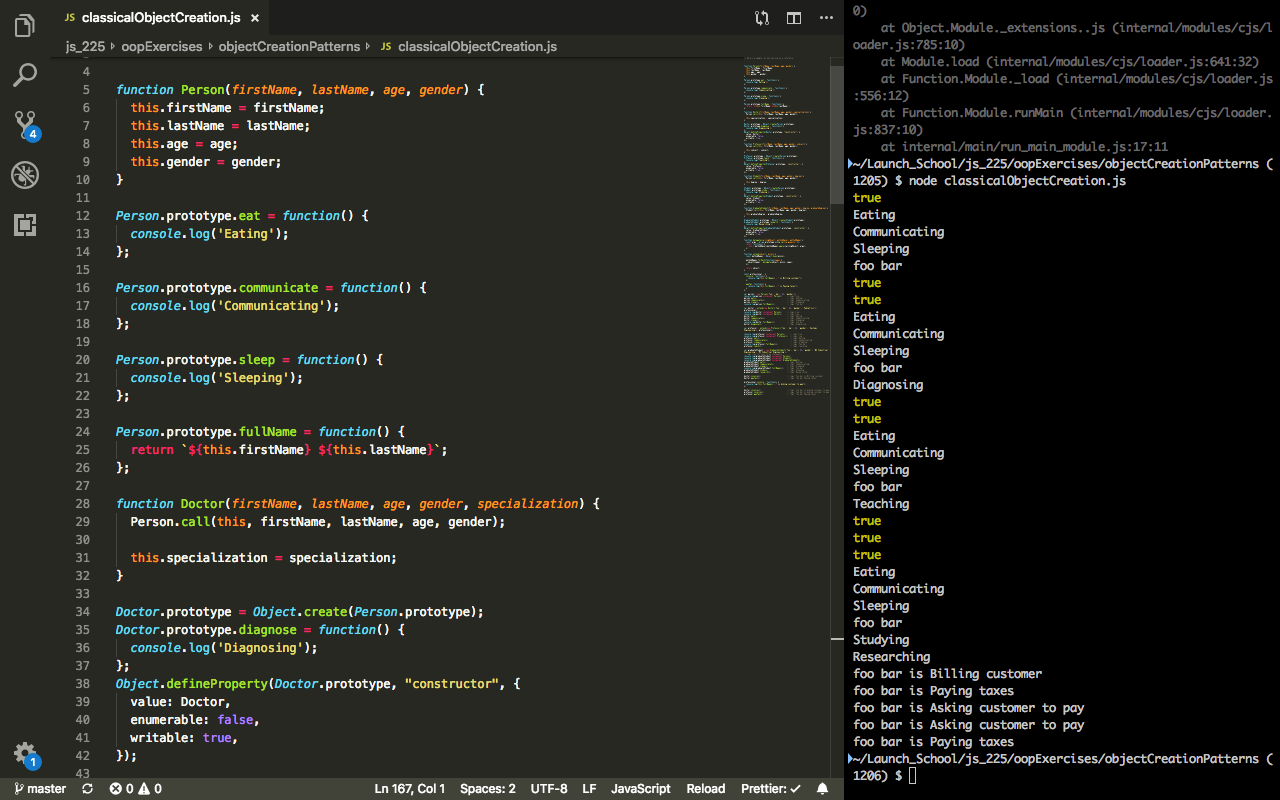Click 'Person.prototype.communicate' on line 16
Viewport: 1280px width, 800px height.
(217, 288)
